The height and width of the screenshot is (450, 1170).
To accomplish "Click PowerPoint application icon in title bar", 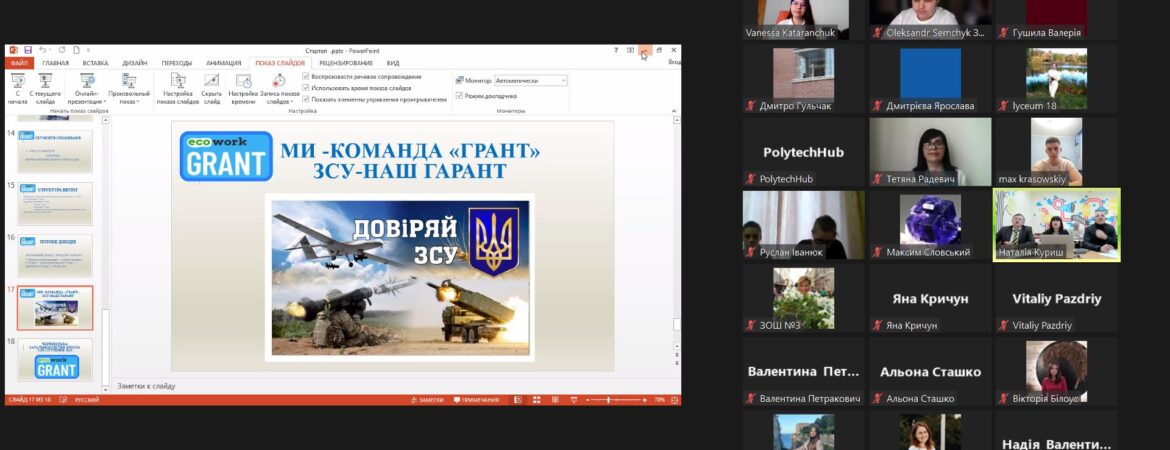I will tap(13, 50).
